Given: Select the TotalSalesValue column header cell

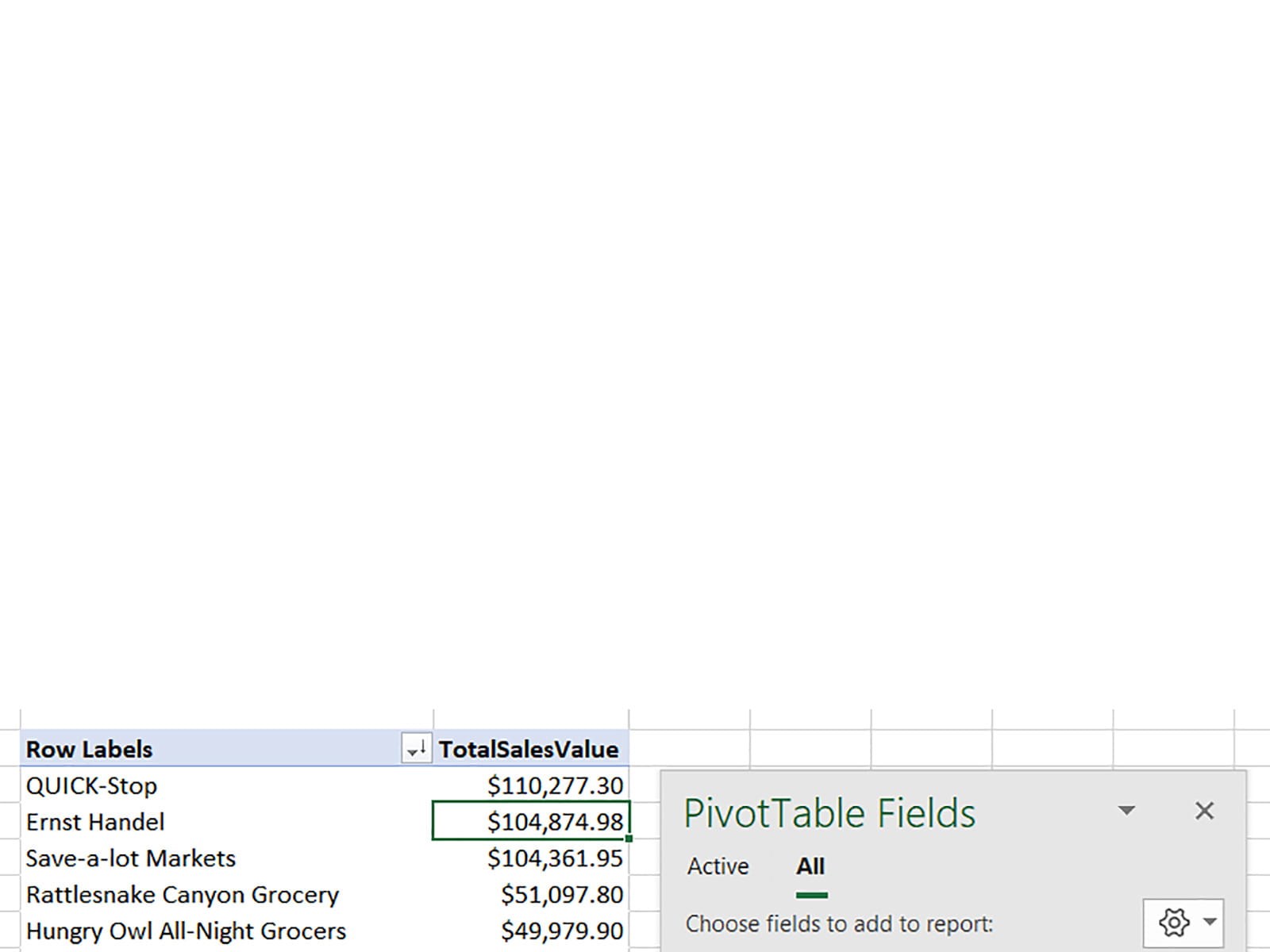Looking at the screenshot, I should [x=529, y=749].
